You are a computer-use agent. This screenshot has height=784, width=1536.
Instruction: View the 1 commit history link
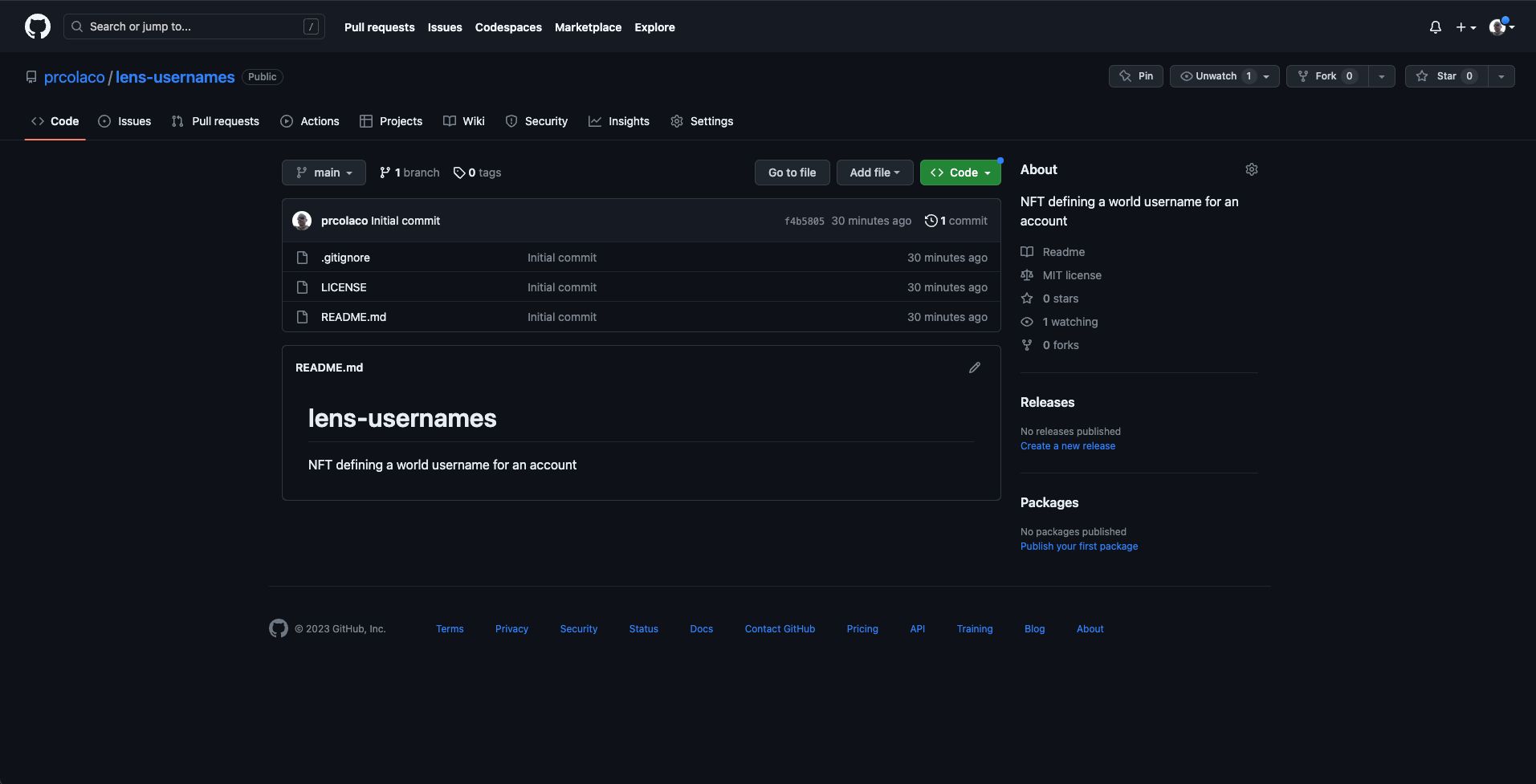(956, 221)
